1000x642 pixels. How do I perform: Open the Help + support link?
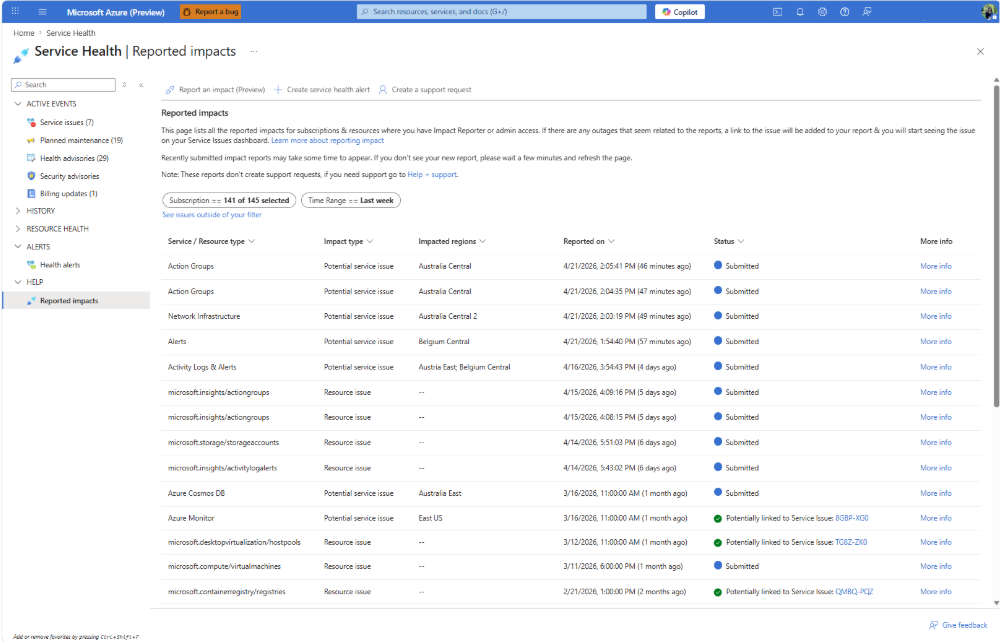click(x=432, y=174)
